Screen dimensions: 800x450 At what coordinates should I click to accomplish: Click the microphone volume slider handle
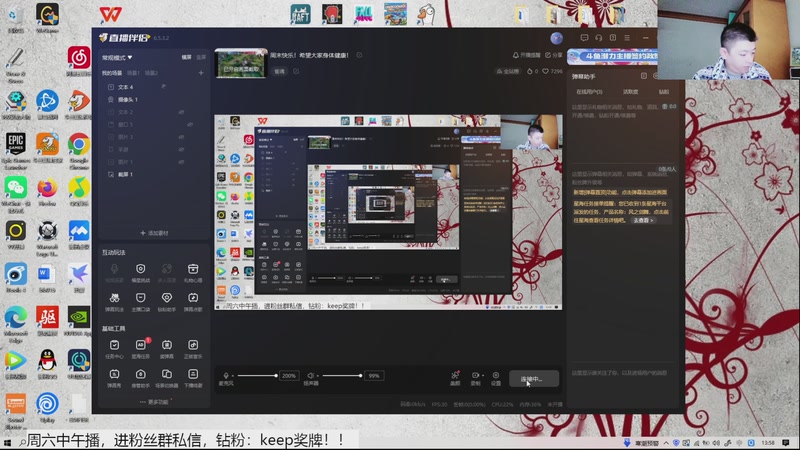tap(276, 376)
